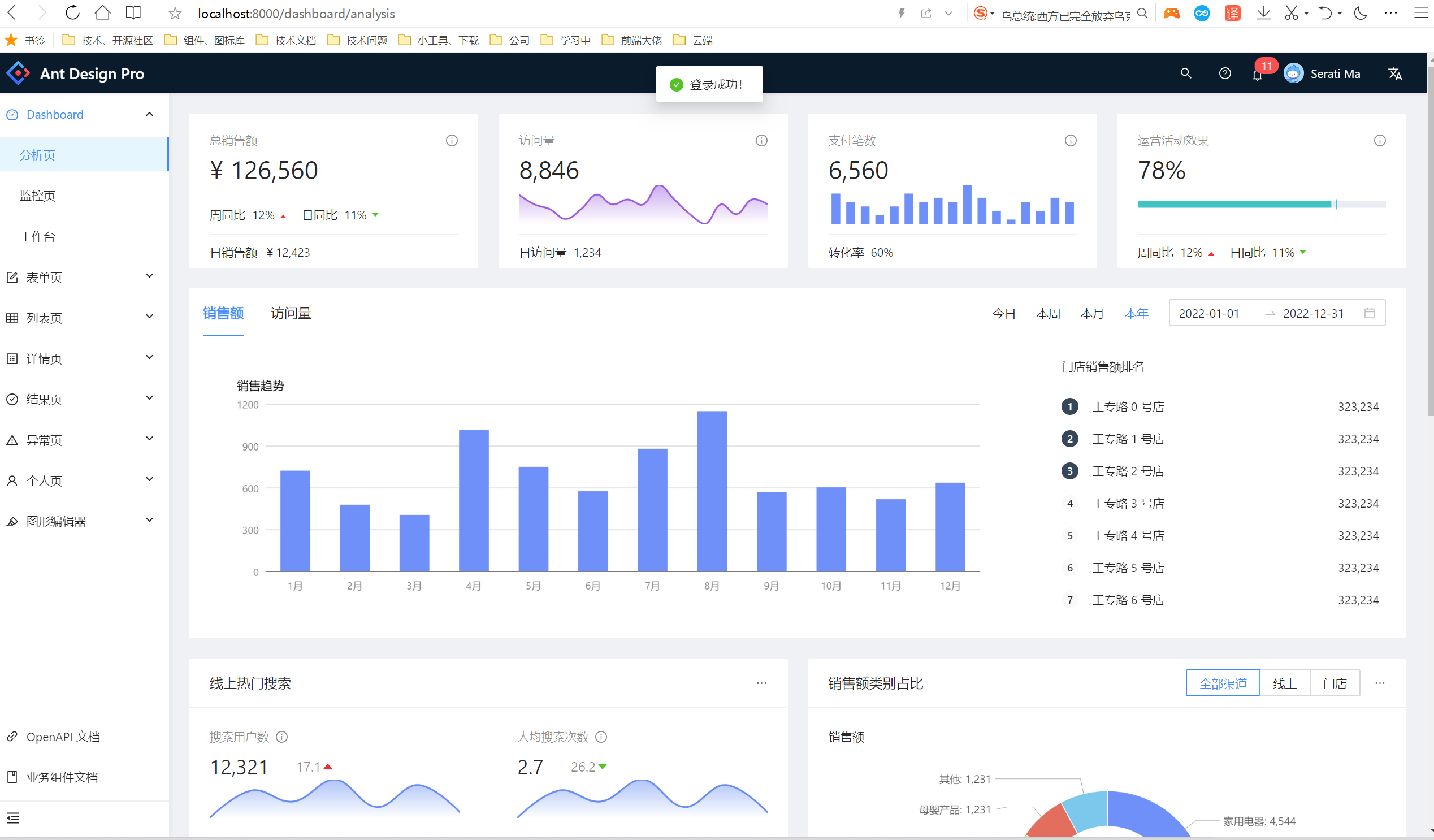The image size is (1434, 840).
Task: Open the OpenAPI 文档 link
Action: pos(63,737)
